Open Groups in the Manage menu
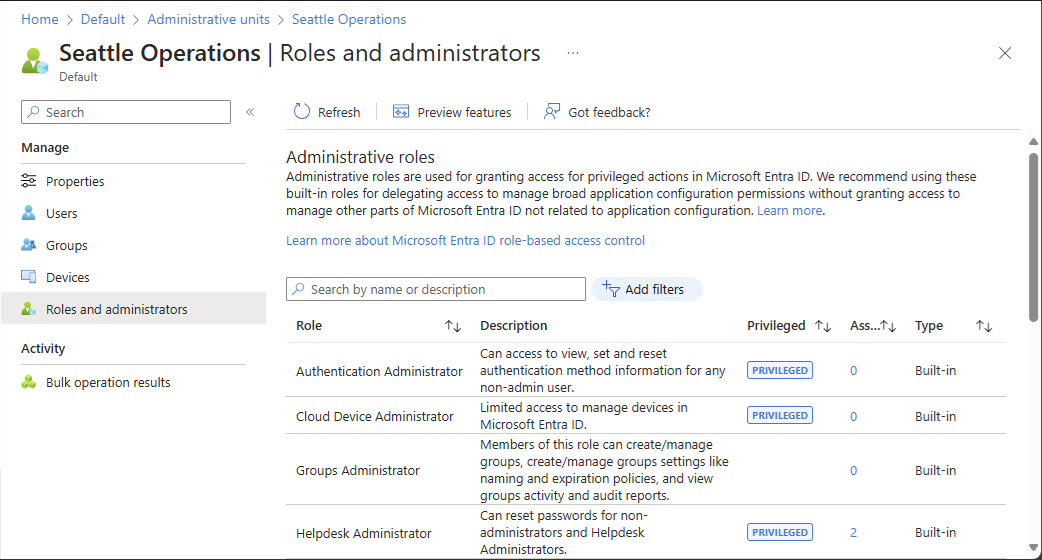 tap(66, 245)
